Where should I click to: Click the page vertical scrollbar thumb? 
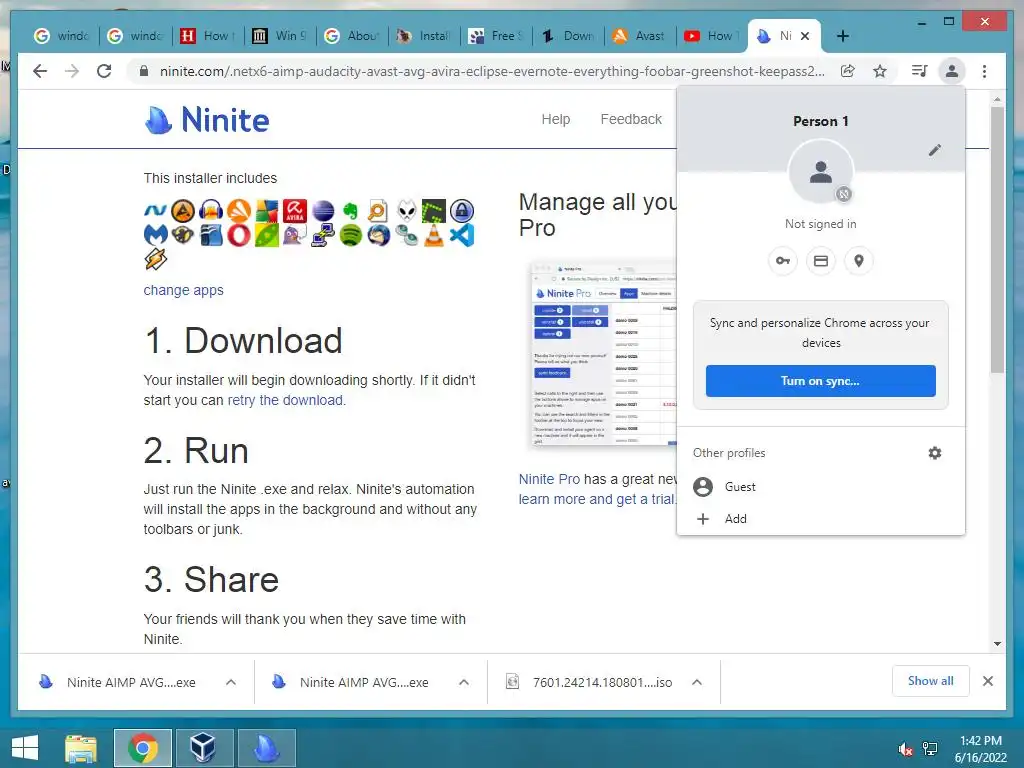[x=997, y=240]
